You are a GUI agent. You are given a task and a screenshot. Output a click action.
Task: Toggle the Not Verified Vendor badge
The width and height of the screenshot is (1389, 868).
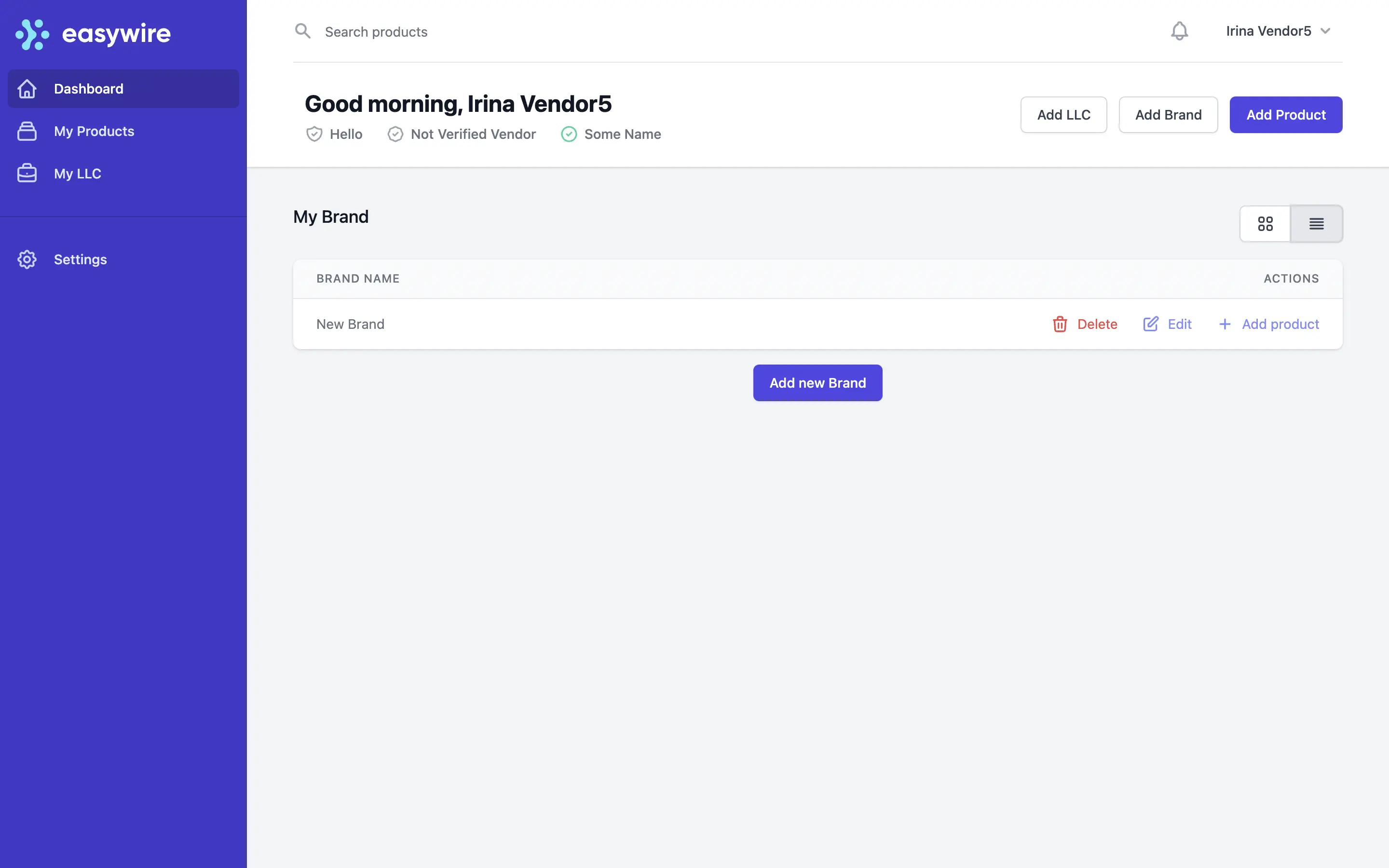(x=461, y=133)
